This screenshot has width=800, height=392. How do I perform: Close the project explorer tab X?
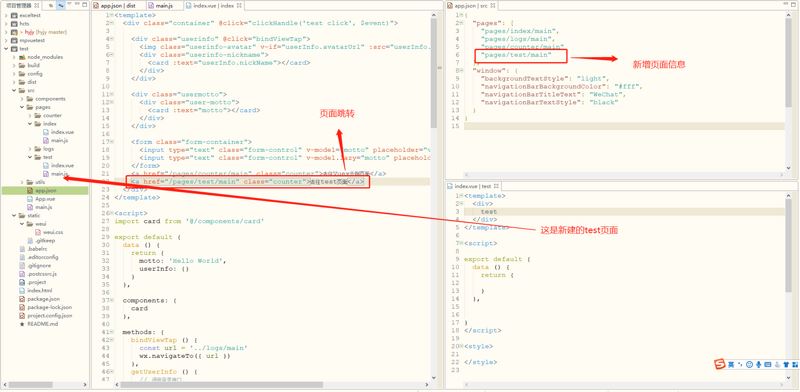(36, 5)
